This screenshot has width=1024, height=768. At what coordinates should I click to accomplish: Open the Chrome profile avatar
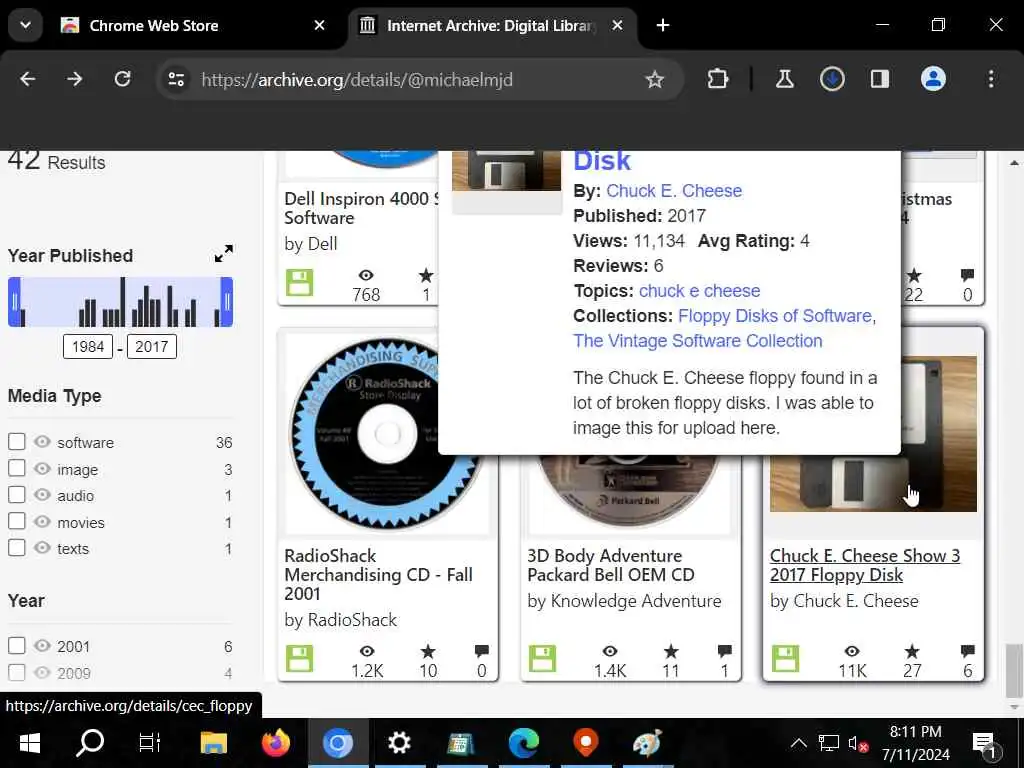(933, 80)
